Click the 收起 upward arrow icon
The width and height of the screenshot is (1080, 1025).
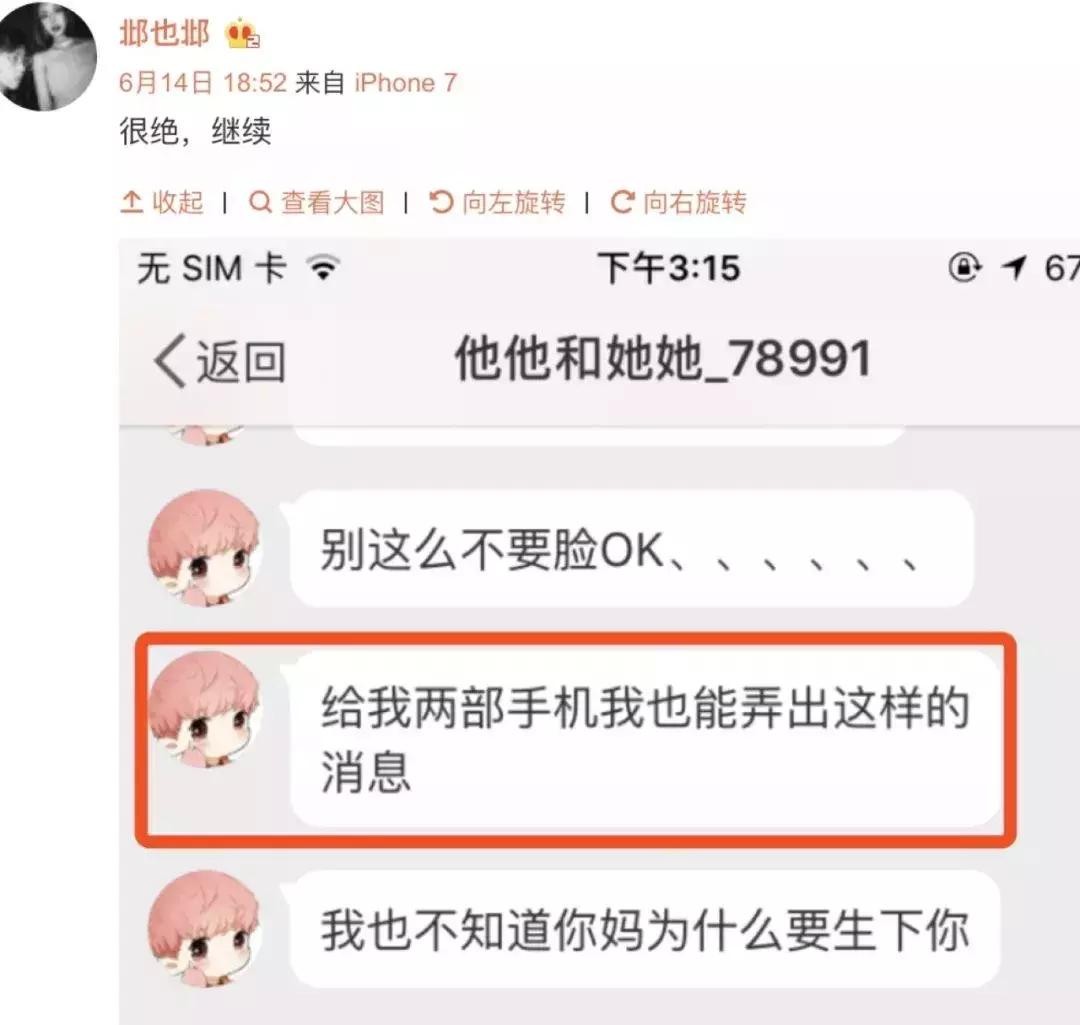point(132,202)
